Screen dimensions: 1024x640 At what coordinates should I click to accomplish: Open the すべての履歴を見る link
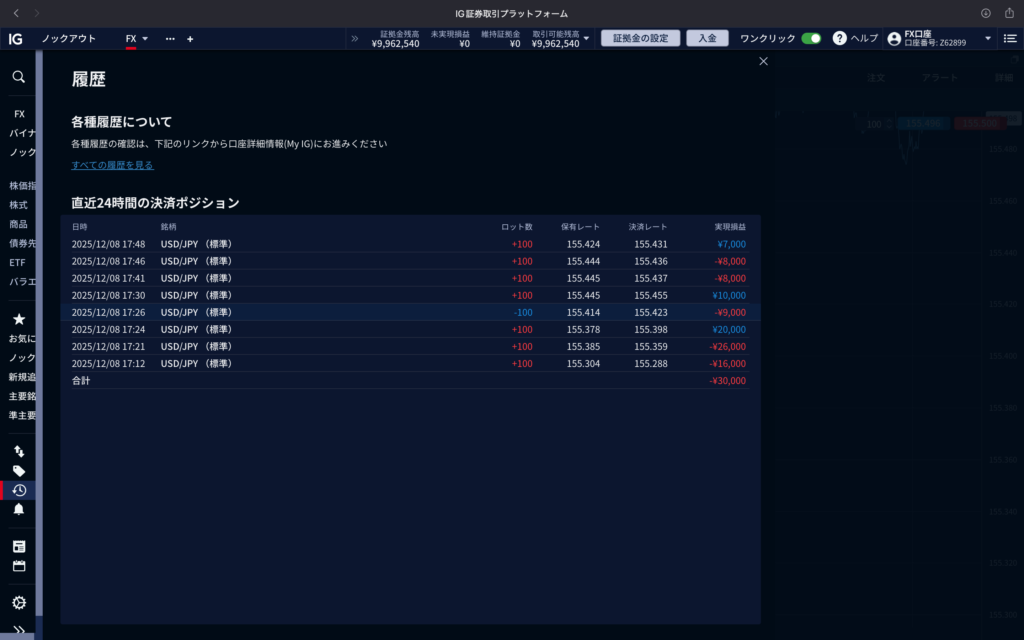pyautogui.click(x=112, y=165)
